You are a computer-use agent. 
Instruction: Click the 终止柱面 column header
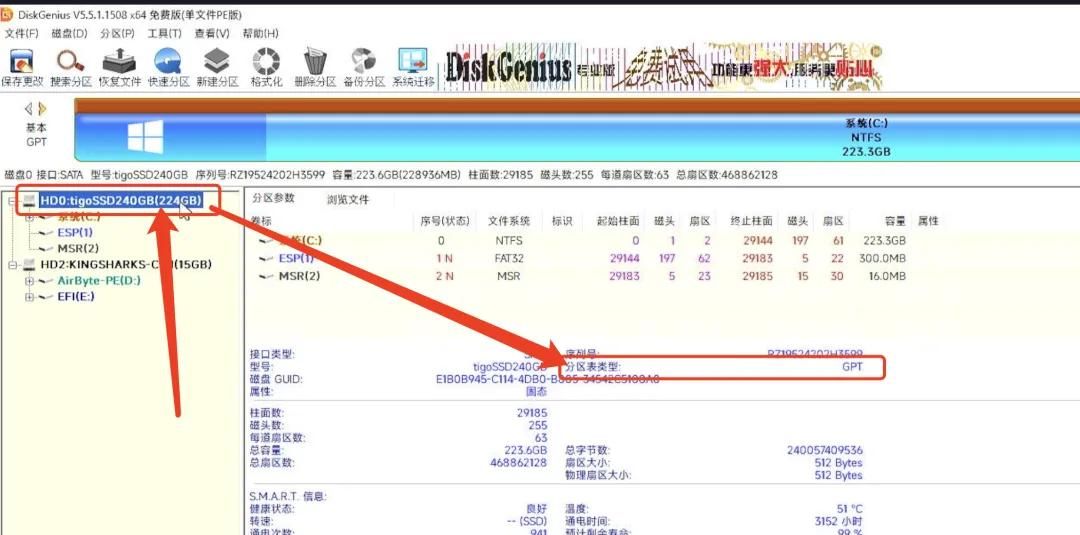click(751, 221)
